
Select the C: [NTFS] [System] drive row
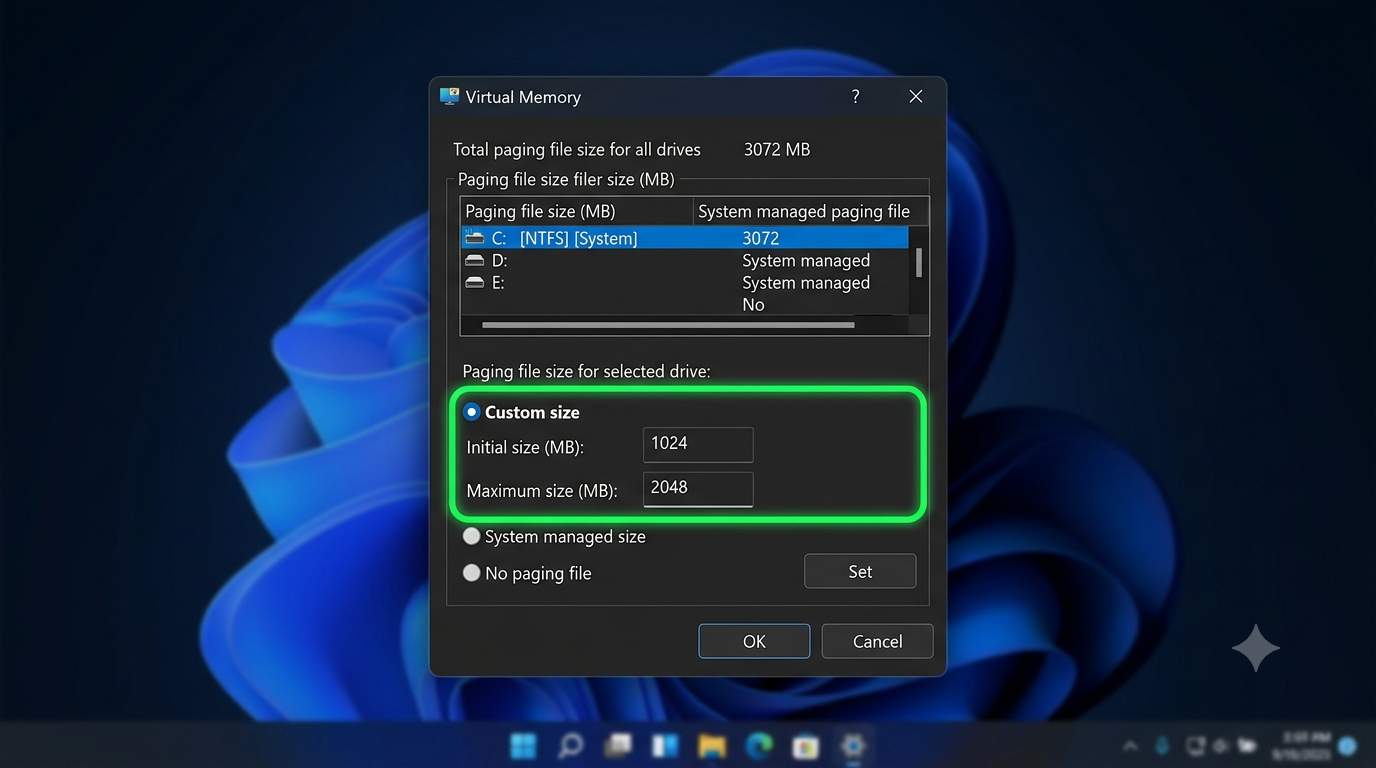(685, 238)
